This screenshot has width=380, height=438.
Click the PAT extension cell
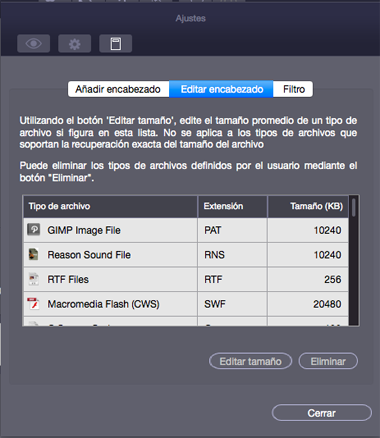[x=233, y=230]
